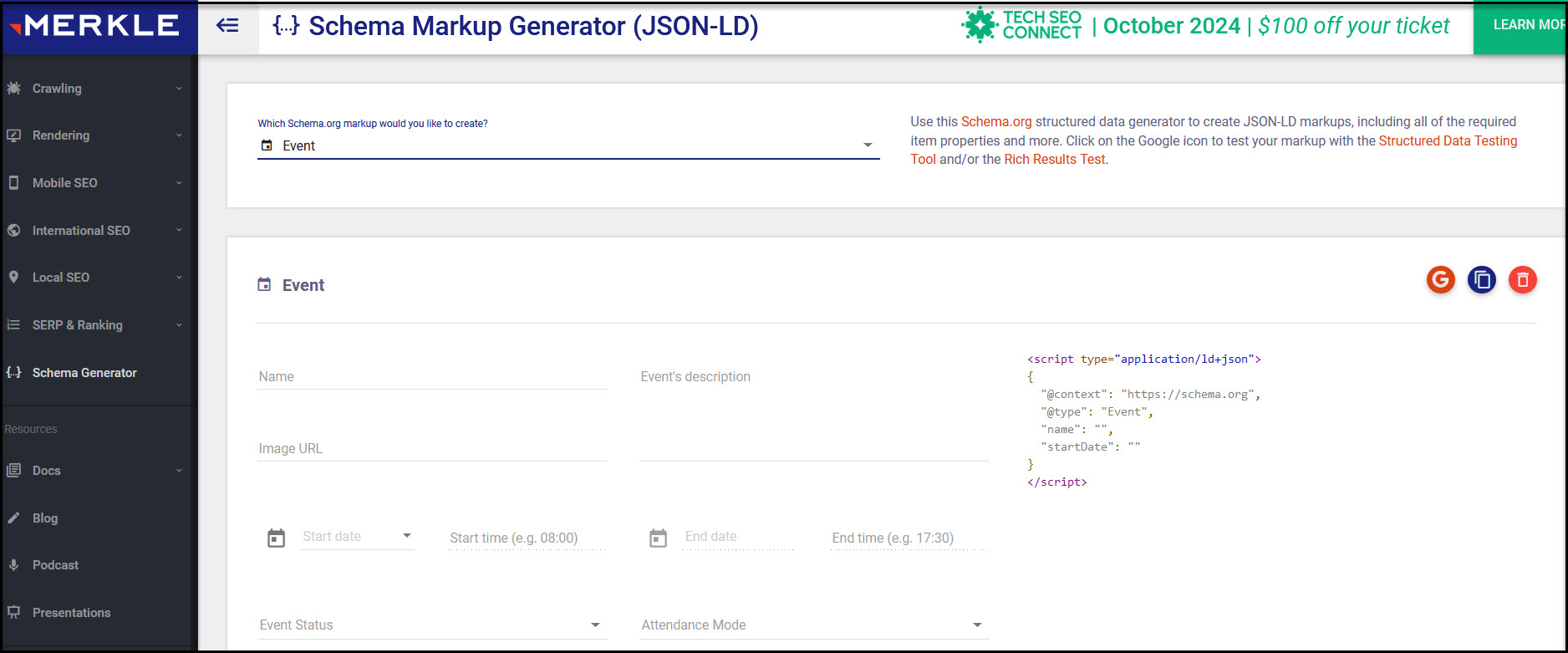Screen dimensions: 1568x653
Task: Open the Event Status dropdown
Action: pyautogui.click(x=432, y=625)
